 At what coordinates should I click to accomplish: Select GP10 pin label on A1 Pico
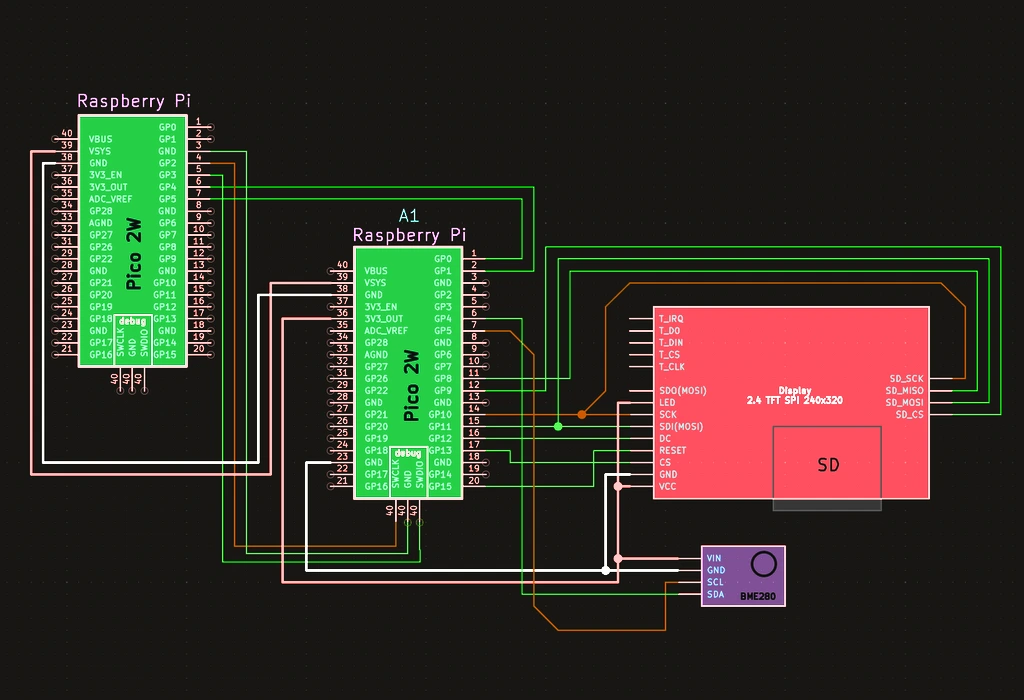(x=440, y=415)
